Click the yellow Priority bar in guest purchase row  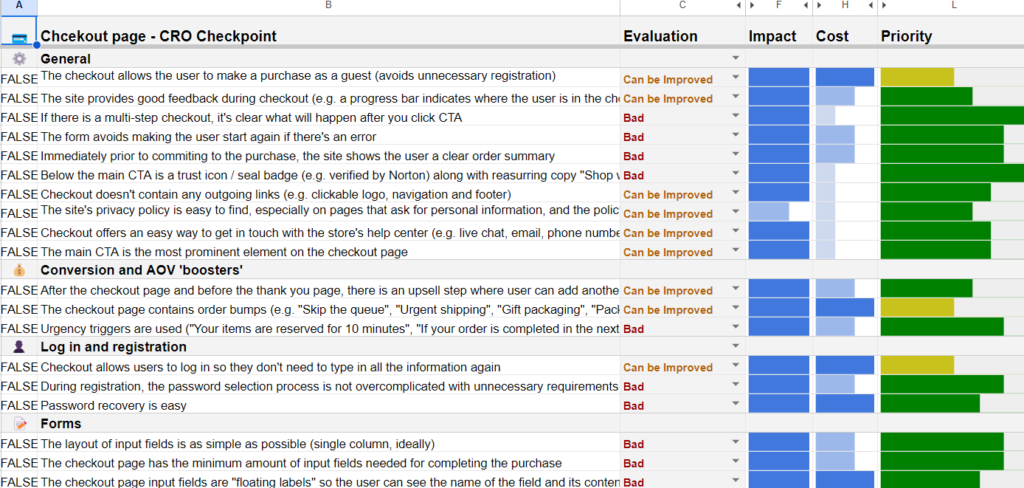[x=917, y=77]
